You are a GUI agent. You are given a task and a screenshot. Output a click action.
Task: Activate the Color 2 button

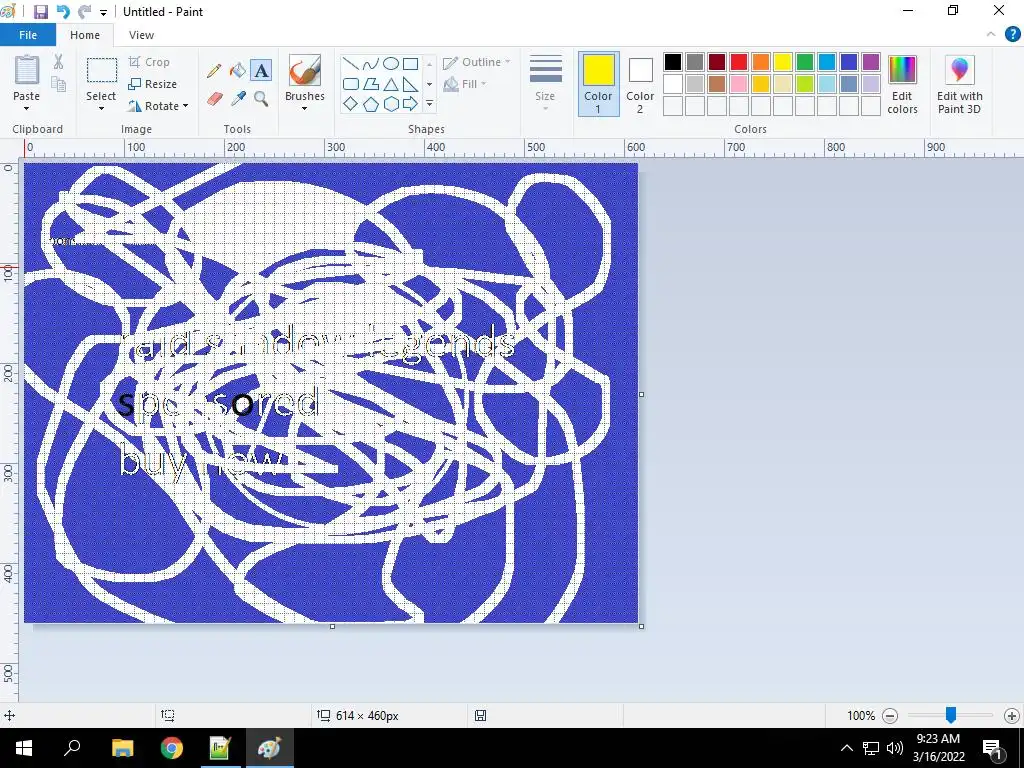coord(640,84)
